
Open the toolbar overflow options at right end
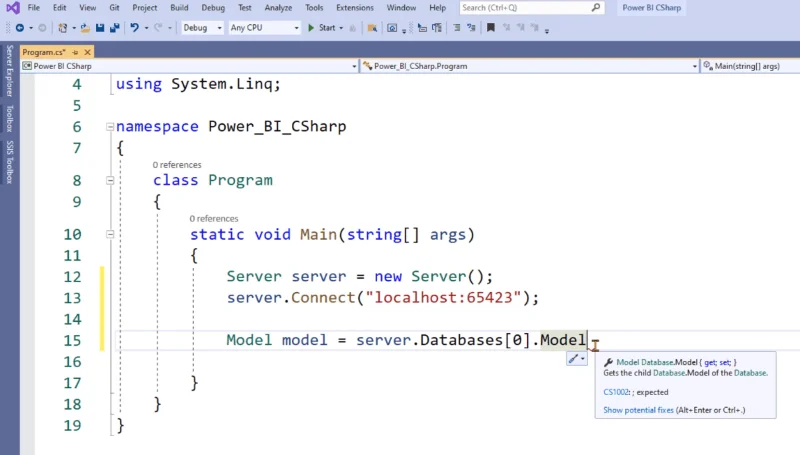546,31
